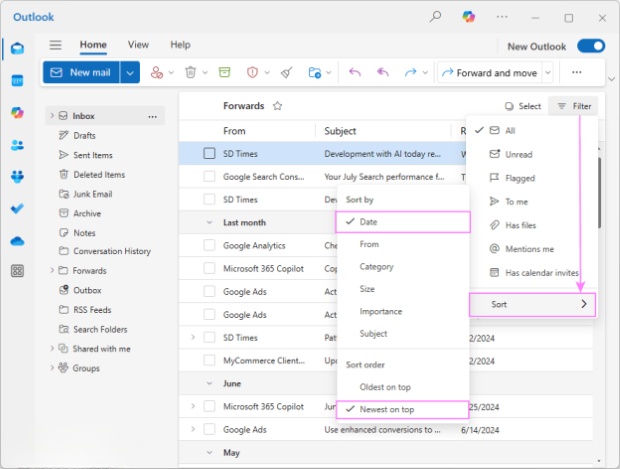Check the Google Search Console message checkbox
The width and height of the screenshot is (620, 469).
pyautogui.click(x=209, y=176)
